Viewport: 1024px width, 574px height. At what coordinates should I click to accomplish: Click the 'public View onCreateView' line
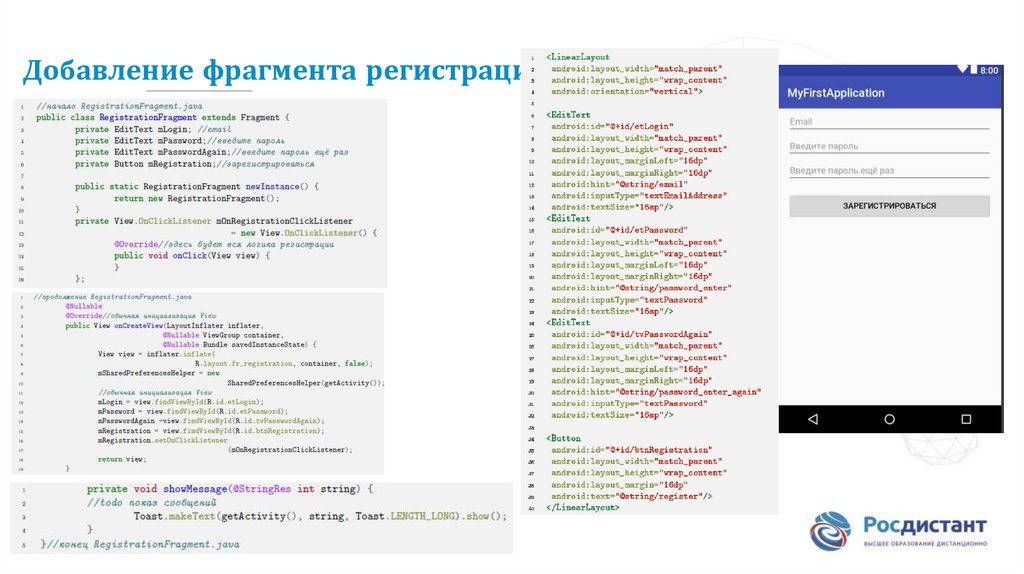[x=164, y=326]
